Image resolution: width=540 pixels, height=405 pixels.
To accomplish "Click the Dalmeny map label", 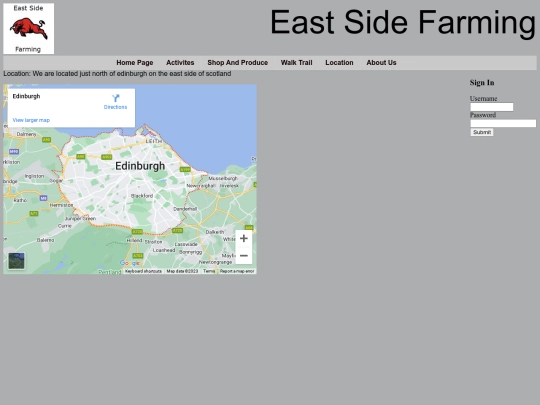I will tap(26, 134).
